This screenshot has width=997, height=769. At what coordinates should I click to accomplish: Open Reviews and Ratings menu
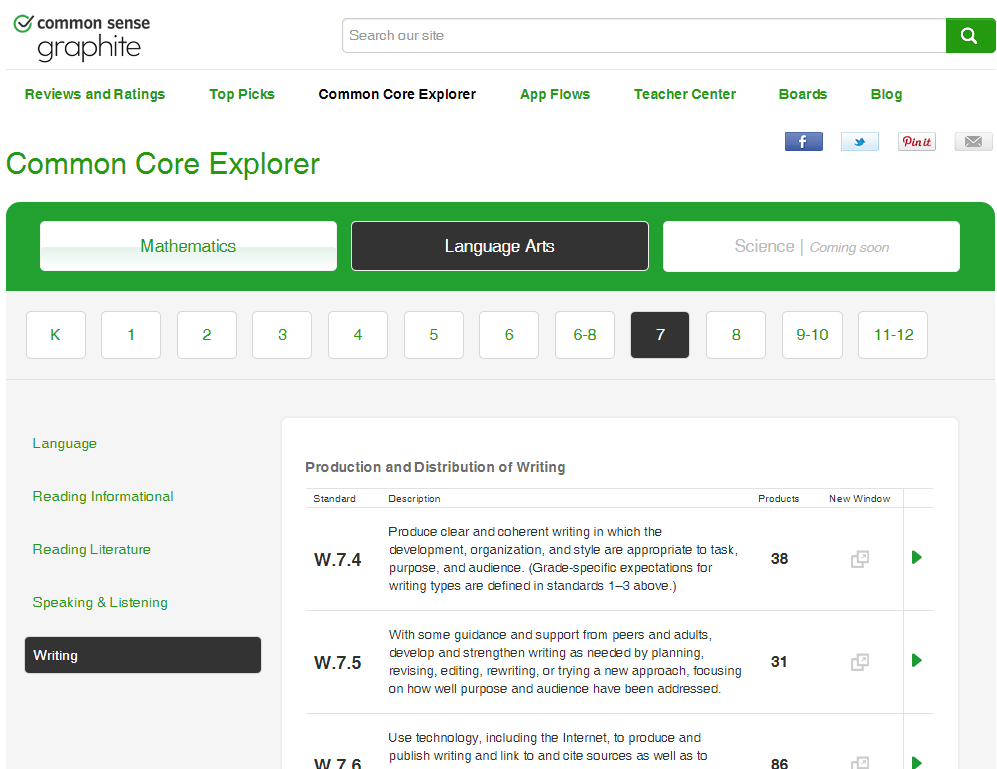[95, 94]
